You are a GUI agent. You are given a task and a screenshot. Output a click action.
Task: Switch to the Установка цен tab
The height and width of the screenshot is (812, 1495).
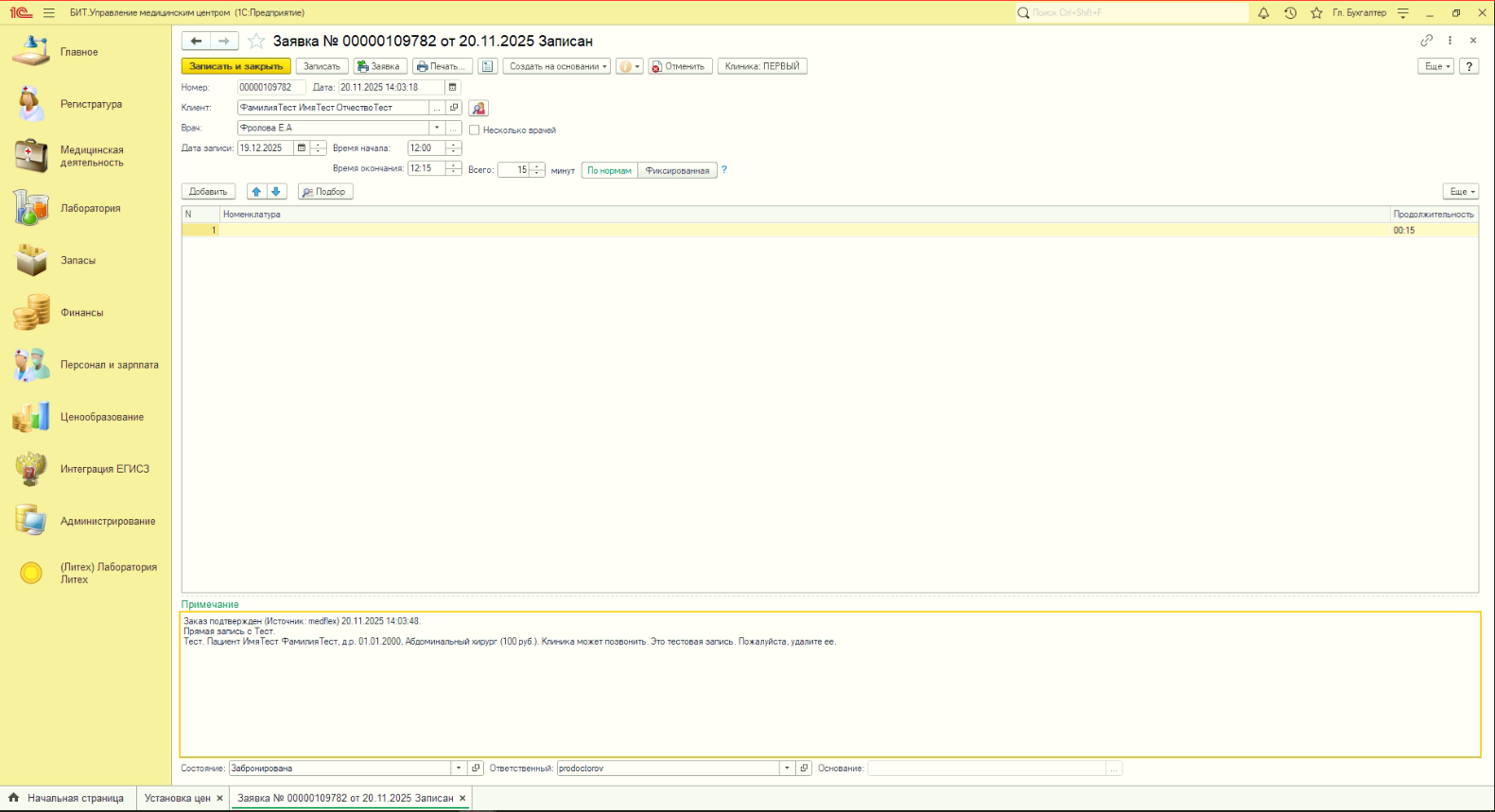(x=177, y=798)
